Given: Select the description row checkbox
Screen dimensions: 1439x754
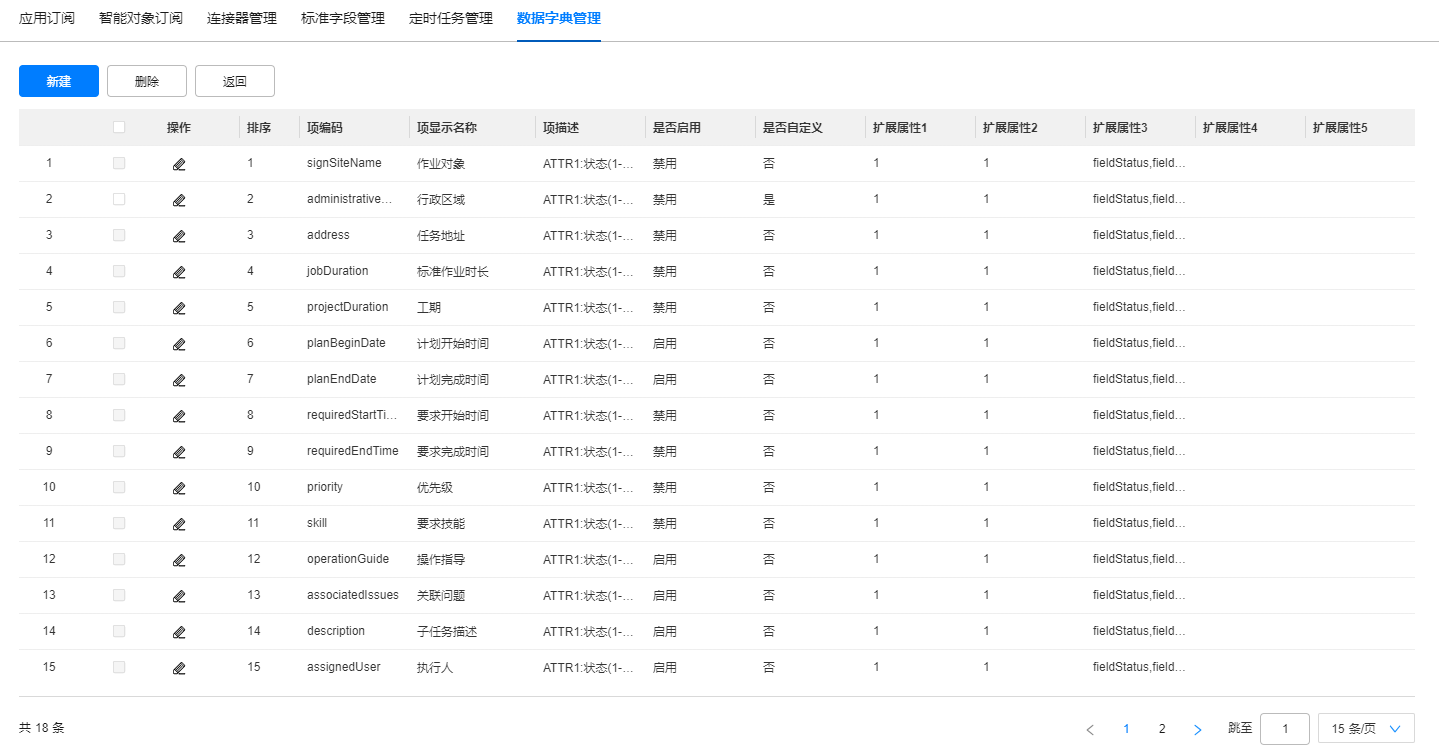Looking at the screenshot, I should [x=119, y=631].
